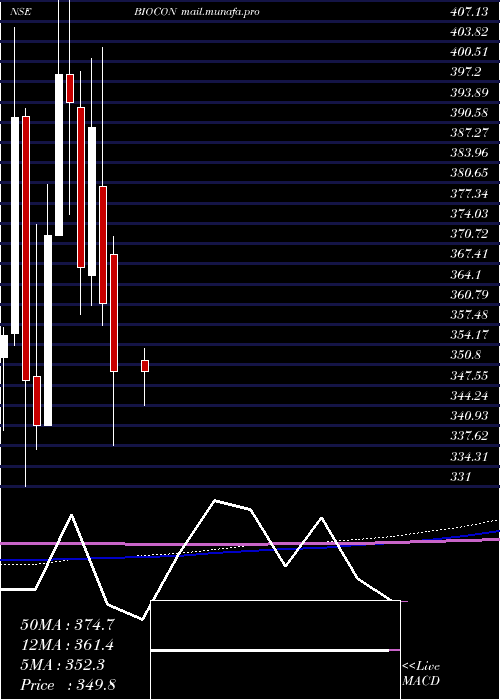Click the 350.8 price axis label
This screenshot has width=500, height=700.
[x=465, y=355]
